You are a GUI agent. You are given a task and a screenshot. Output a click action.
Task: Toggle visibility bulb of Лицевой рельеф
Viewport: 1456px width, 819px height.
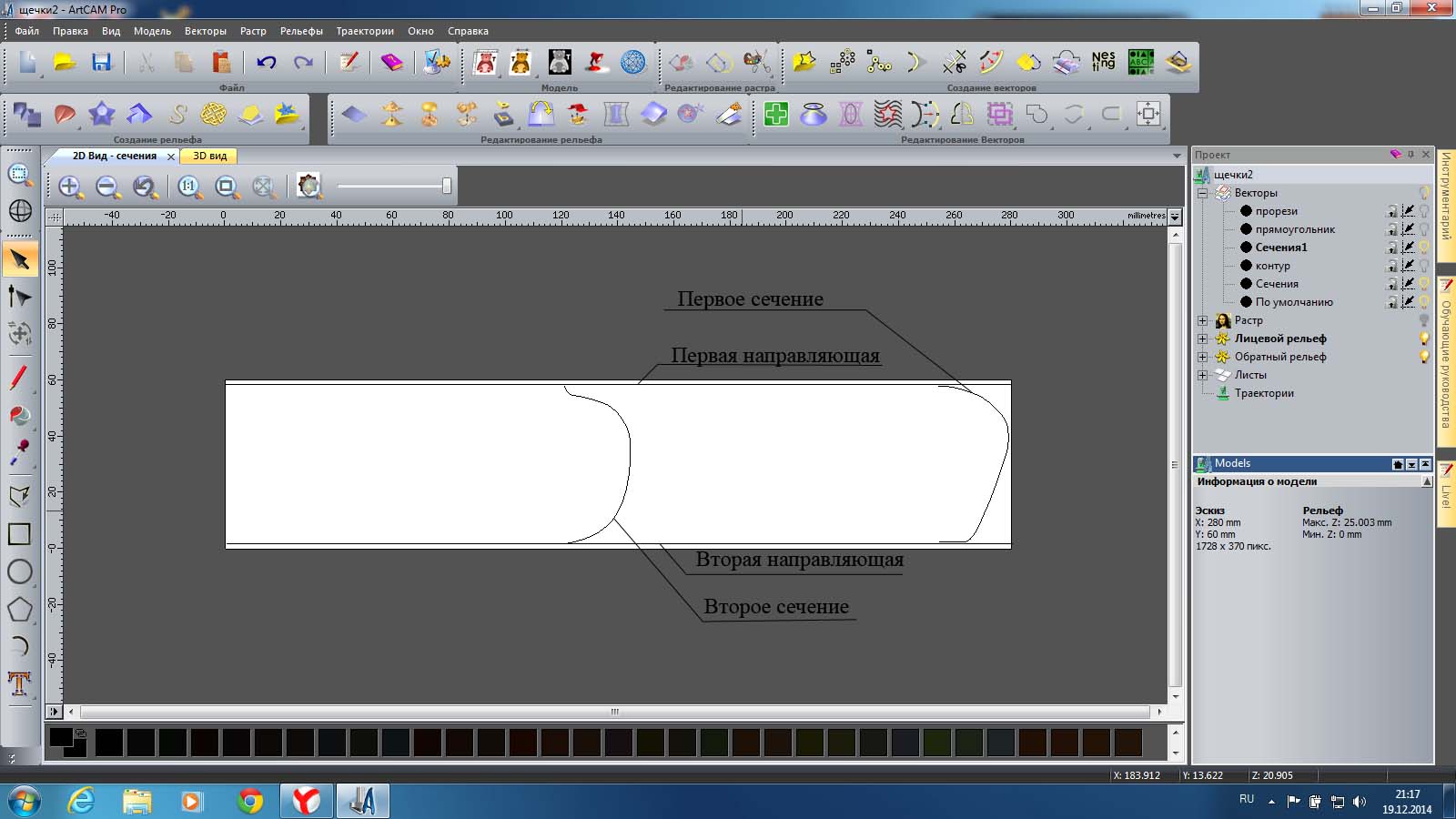pyautogui.click(x=1424, y=339)
